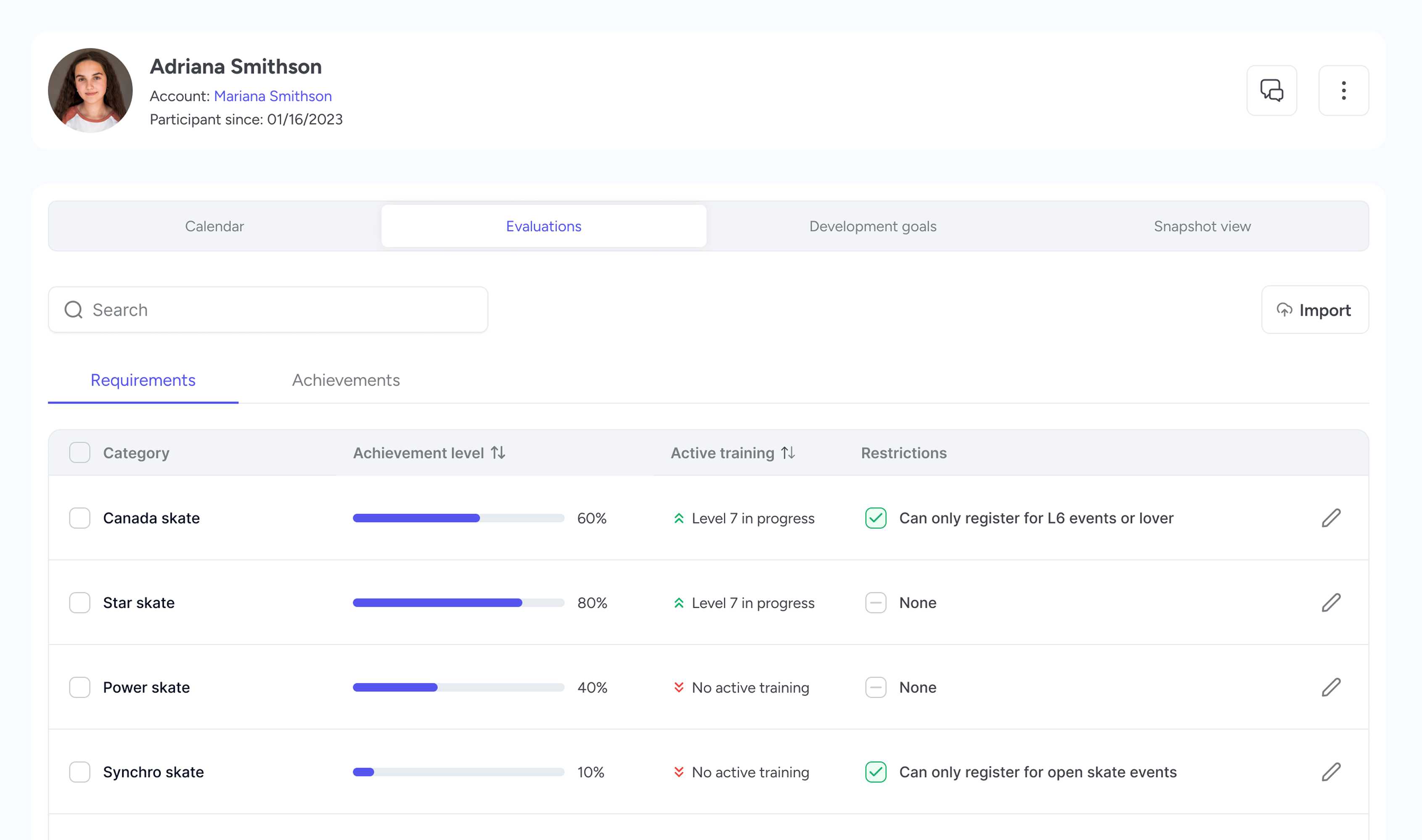Toggle the restriction box for Star skate
Image resolution: width=1422 pixels, height=840 pixels.
pos(875,602)
